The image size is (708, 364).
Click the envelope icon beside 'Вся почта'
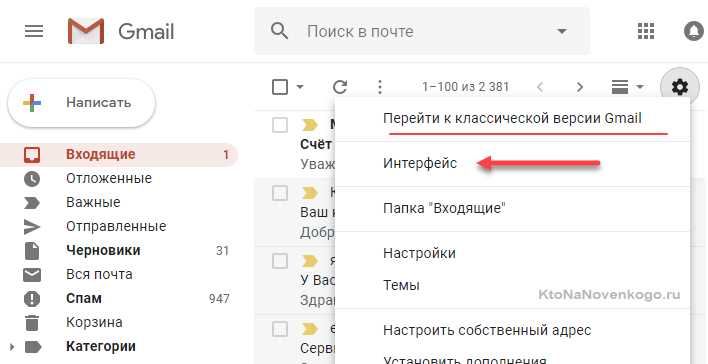[x=32, y=275]
